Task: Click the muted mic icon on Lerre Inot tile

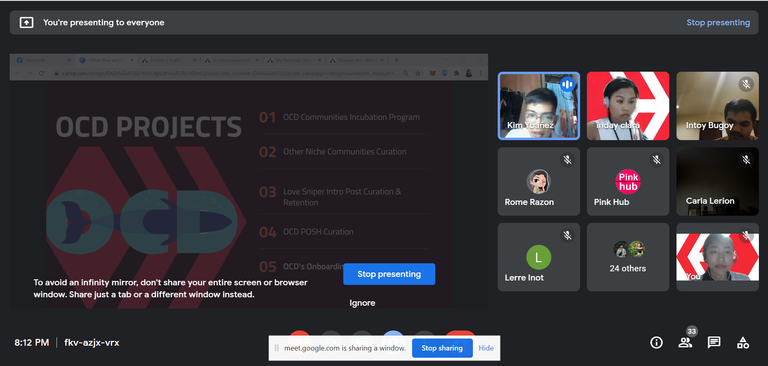Action: (567, 236)
